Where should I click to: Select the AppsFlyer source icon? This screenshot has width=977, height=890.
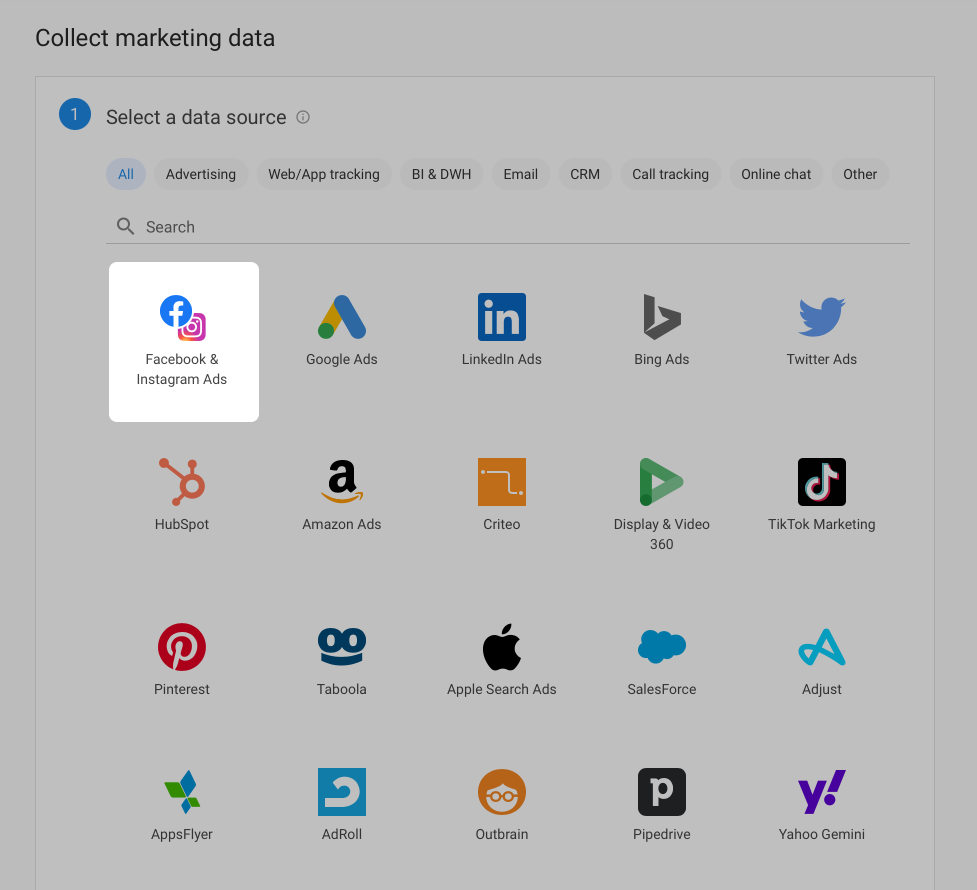(182, 792)
